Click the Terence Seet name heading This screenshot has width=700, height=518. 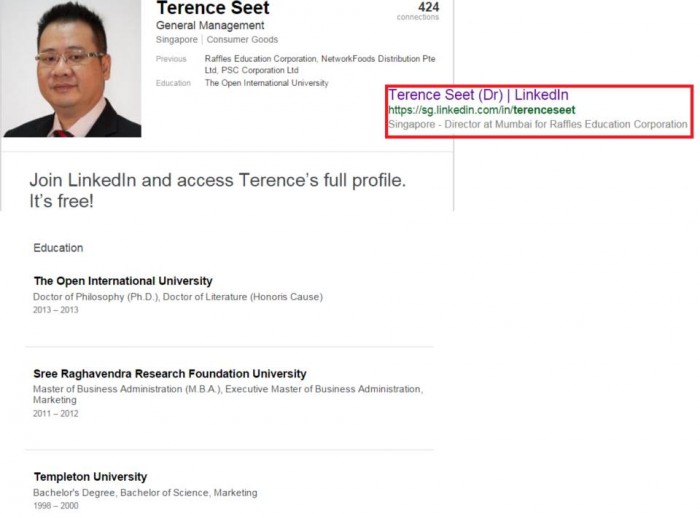[213, 8]
